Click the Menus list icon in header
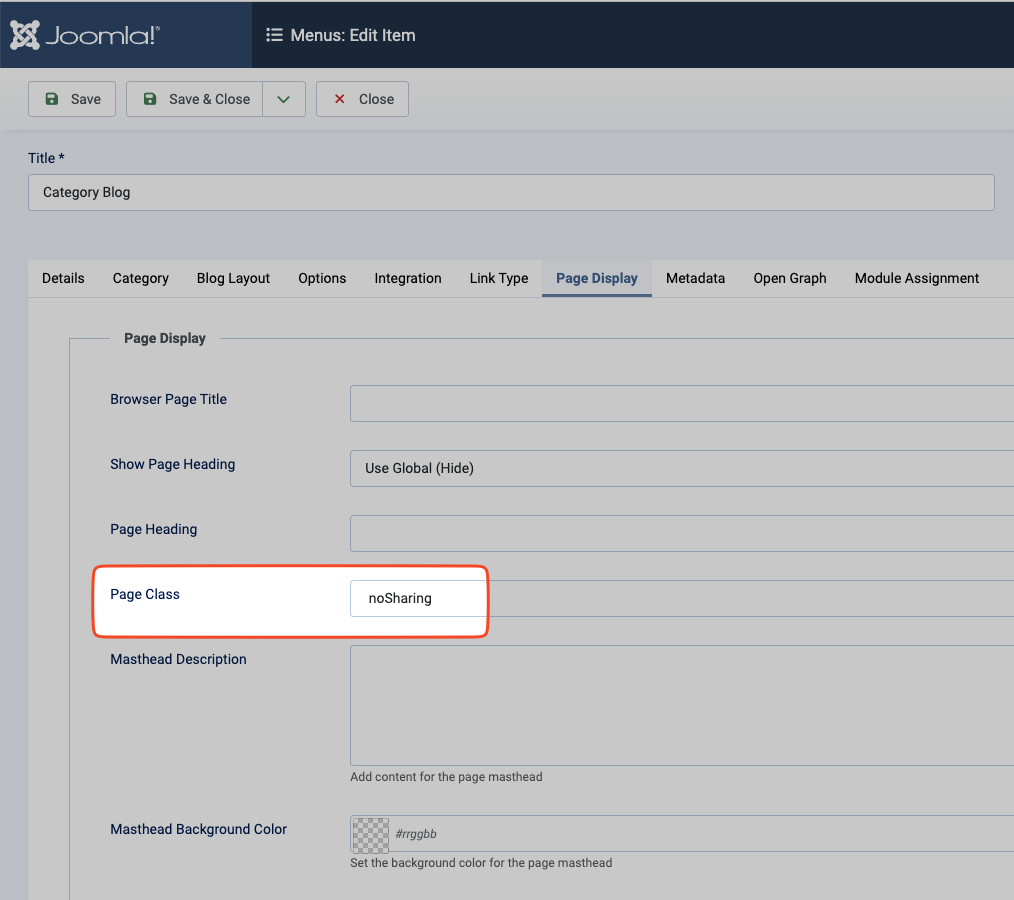 [274, 35]
